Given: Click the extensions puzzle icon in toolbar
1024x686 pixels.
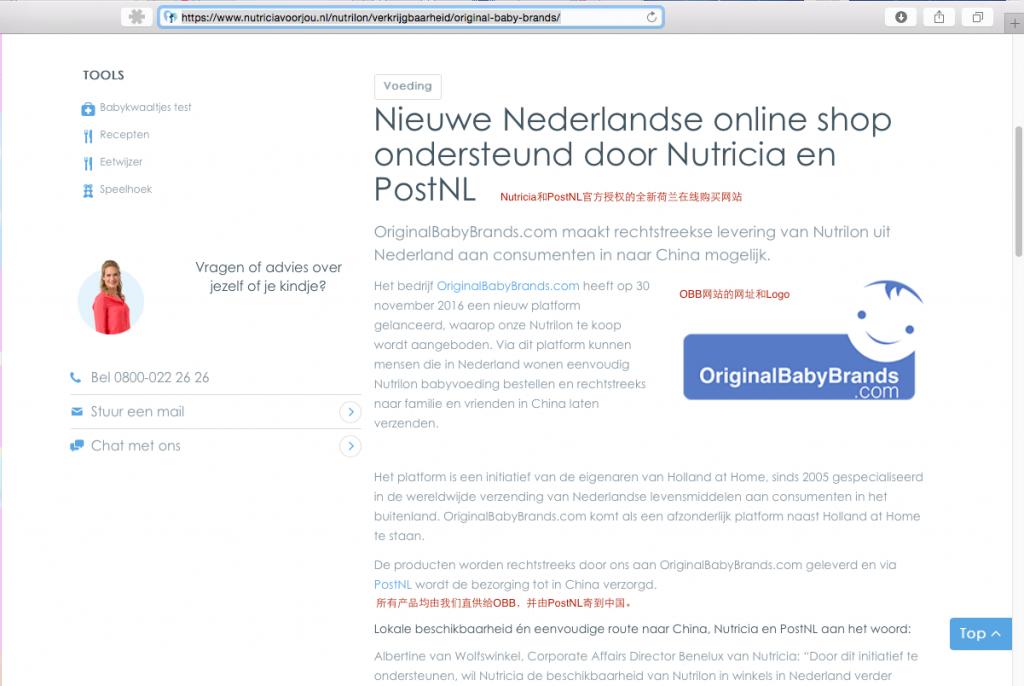Looking at the screenshot, I should click(136, 17).
